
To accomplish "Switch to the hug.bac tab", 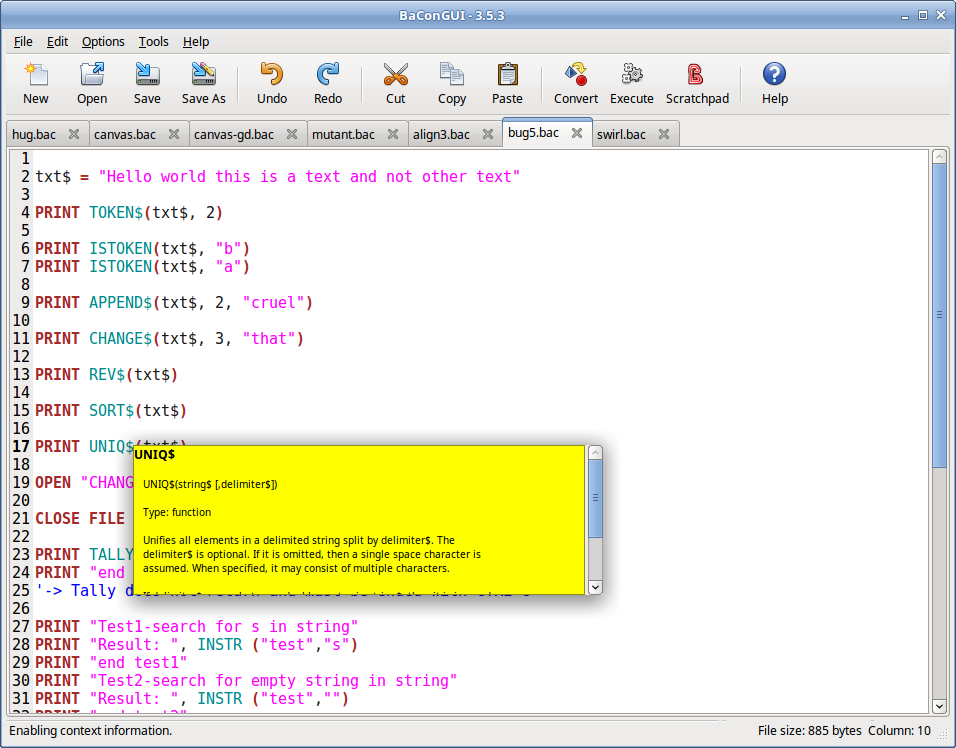I will coord(34,134).
